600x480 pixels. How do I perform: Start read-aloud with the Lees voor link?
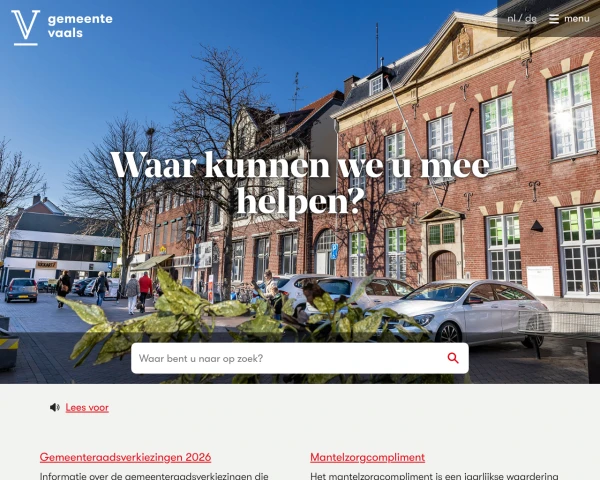(87, 408)
